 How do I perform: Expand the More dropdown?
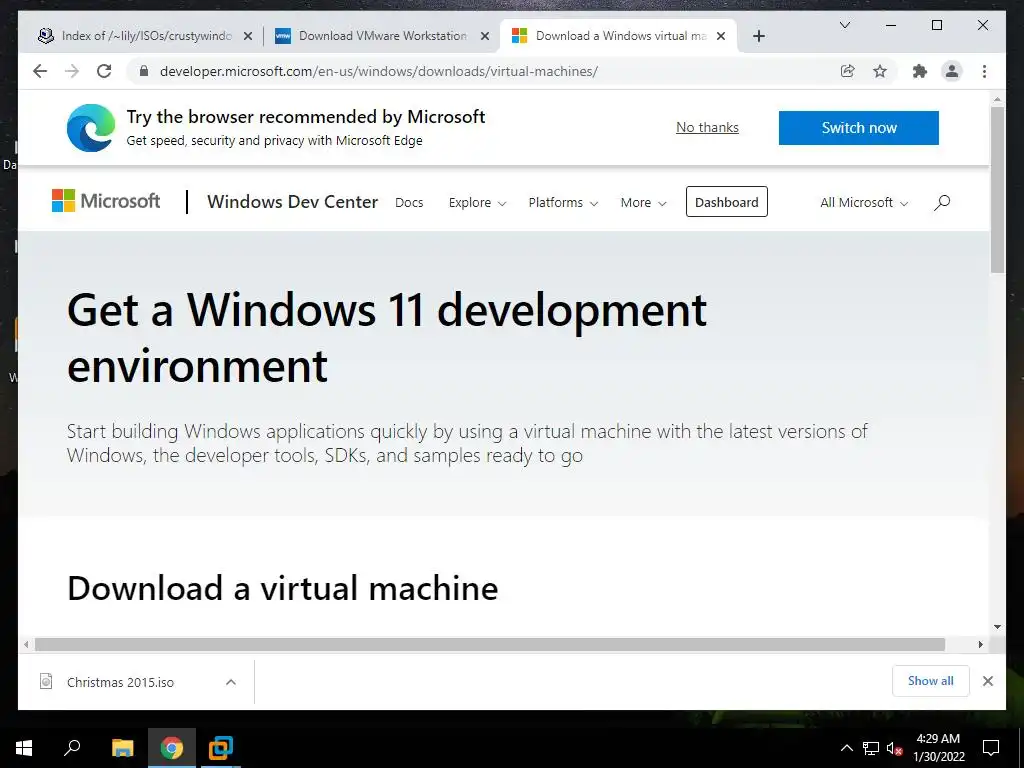643,202
